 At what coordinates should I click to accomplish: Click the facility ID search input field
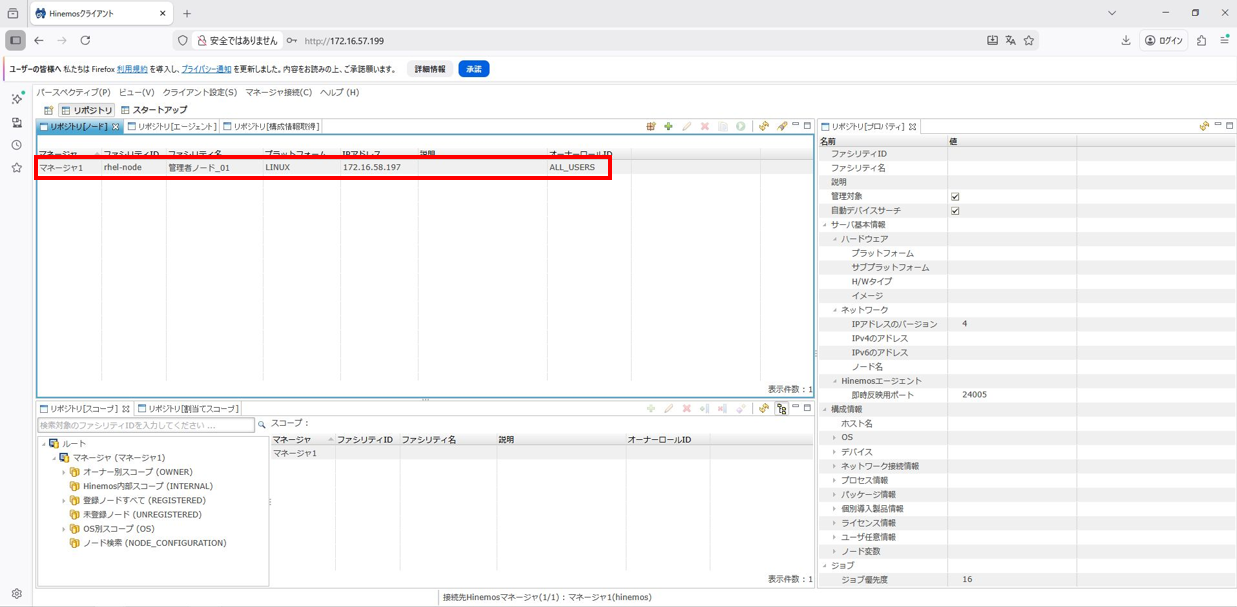pos(145,425)
